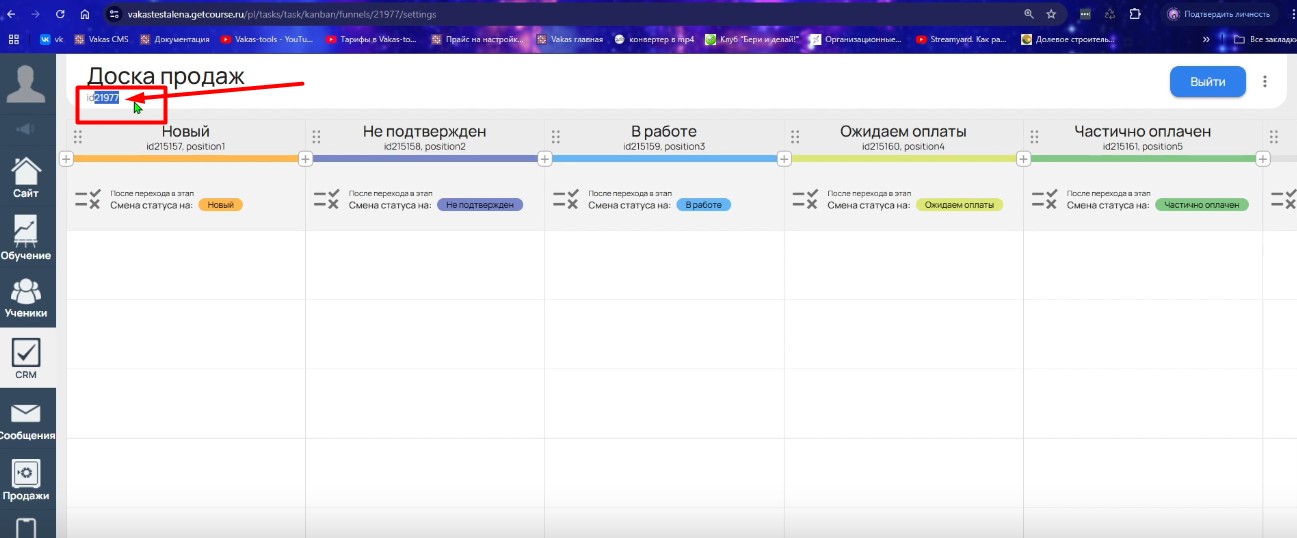1297x538 pixels.
Task: Open Сообщения from the left sidebar
Action: pyautogui.click(x=26, y=421)
